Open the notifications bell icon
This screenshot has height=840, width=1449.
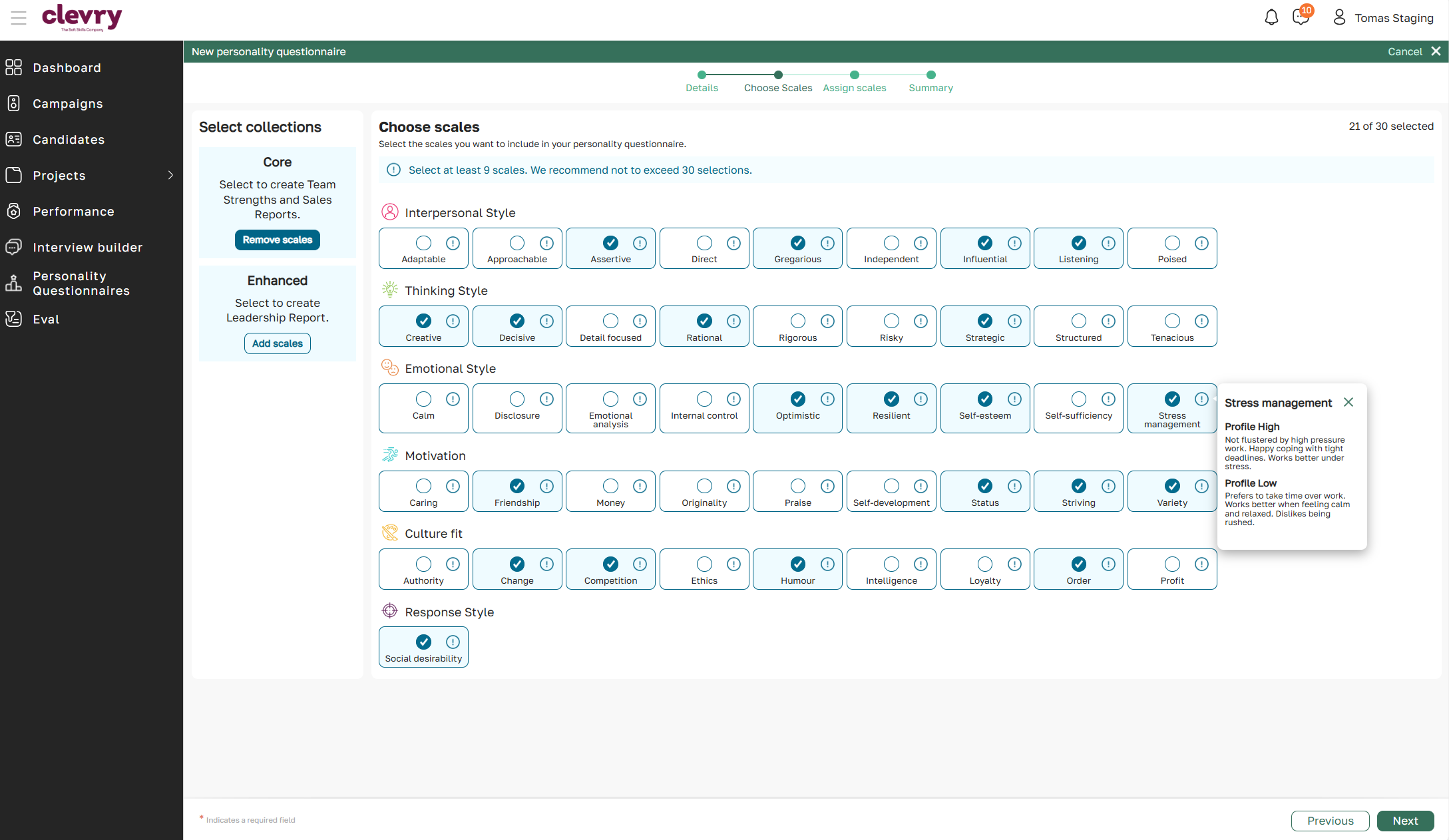[1271, 17]
